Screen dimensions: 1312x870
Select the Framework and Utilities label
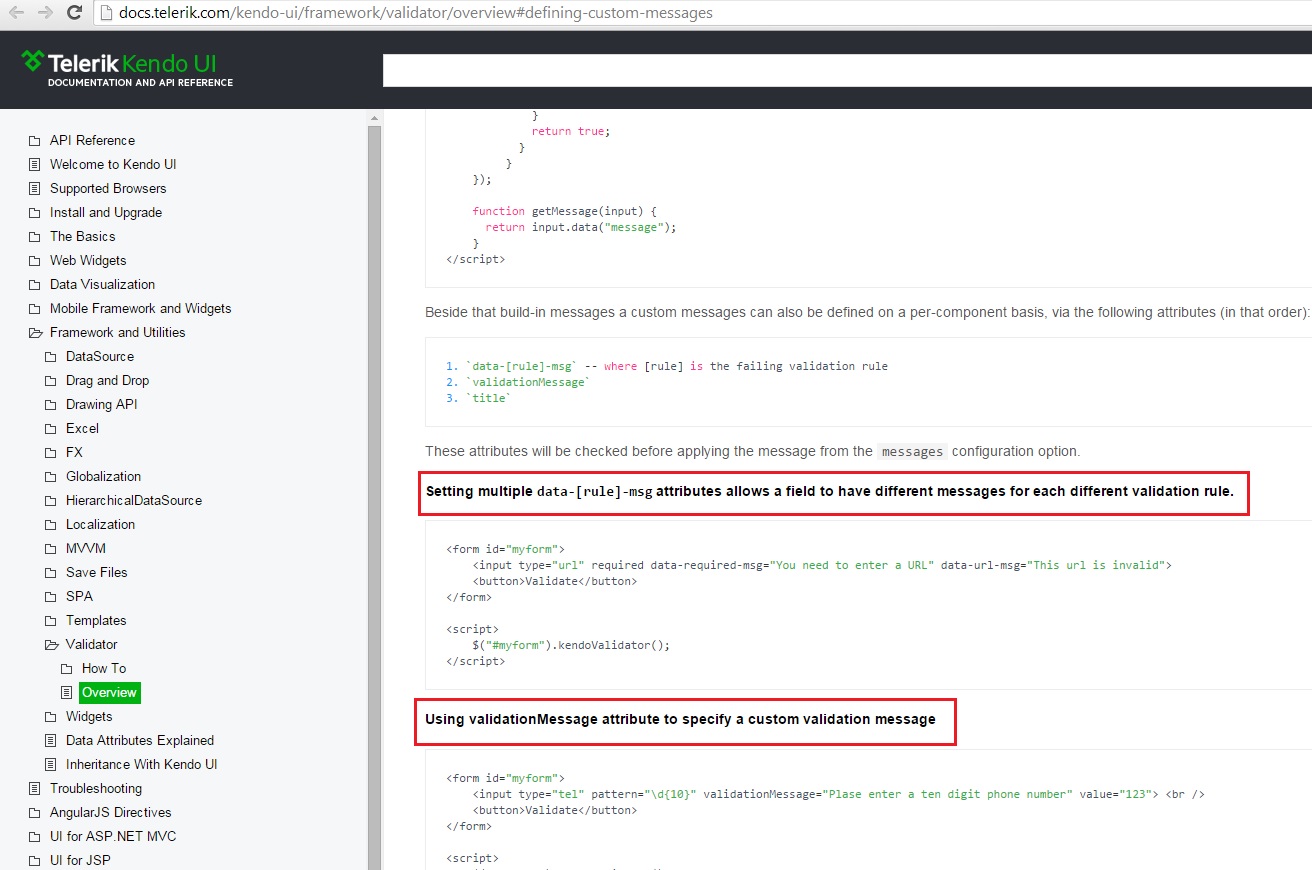coord(118,333)
